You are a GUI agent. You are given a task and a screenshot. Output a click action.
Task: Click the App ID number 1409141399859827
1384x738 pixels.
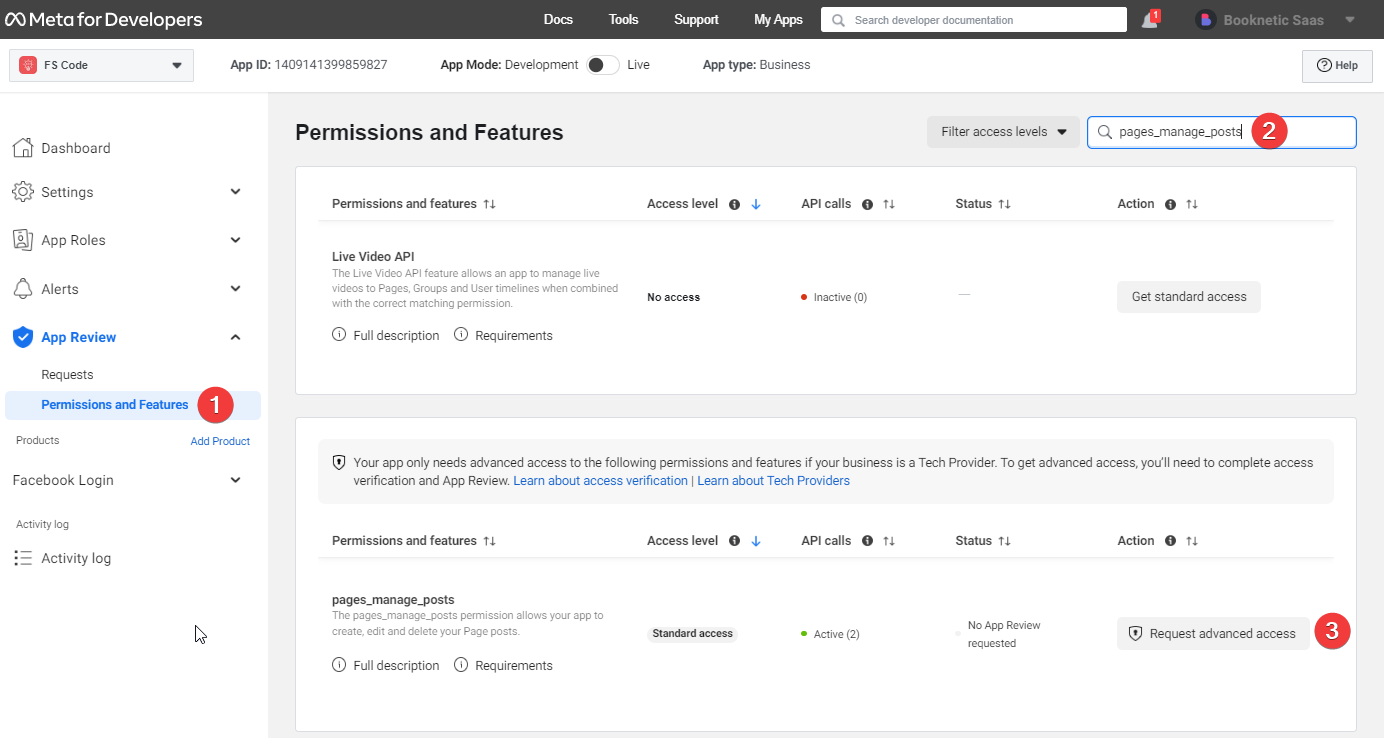[331, 65]
